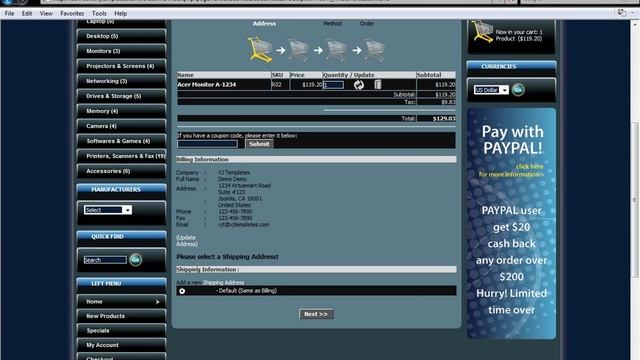Viewport: 640px width, 360px height.
Task: Click the coupon code input field
Action: click(x=207, y=144)
